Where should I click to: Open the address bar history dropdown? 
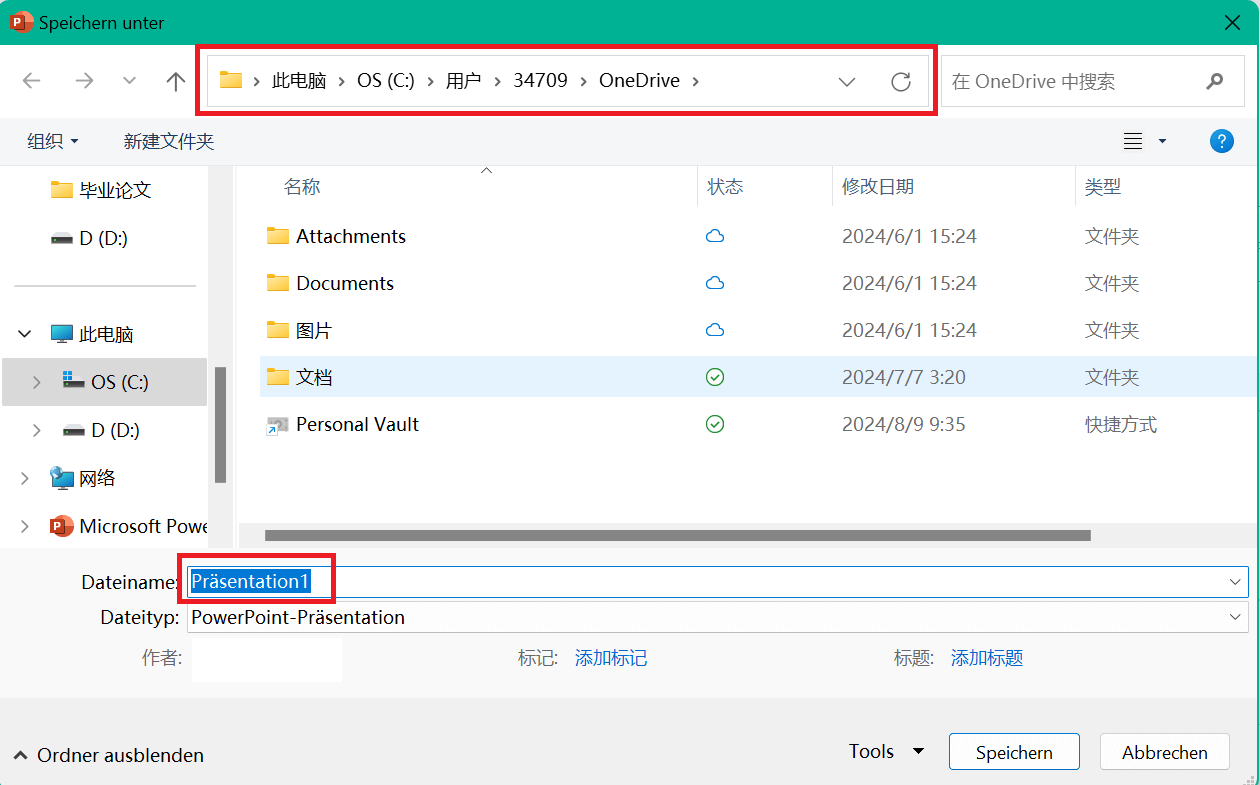pyautogui.click(x=847, y=82)
